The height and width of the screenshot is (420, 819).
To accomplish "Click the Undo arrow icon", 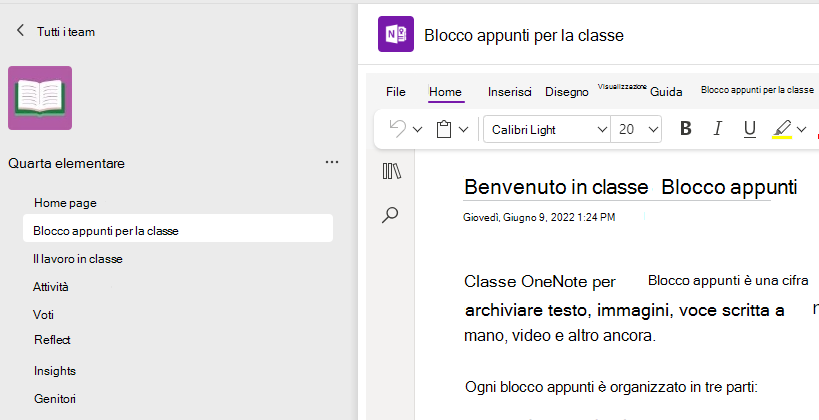I will 398,129.
